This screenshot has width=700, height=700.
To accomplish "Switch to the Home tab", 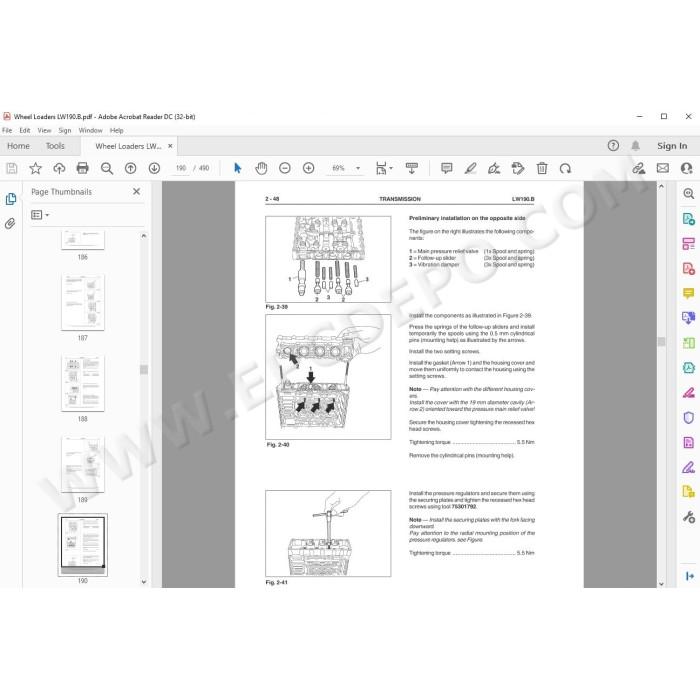I will [18, 146].
